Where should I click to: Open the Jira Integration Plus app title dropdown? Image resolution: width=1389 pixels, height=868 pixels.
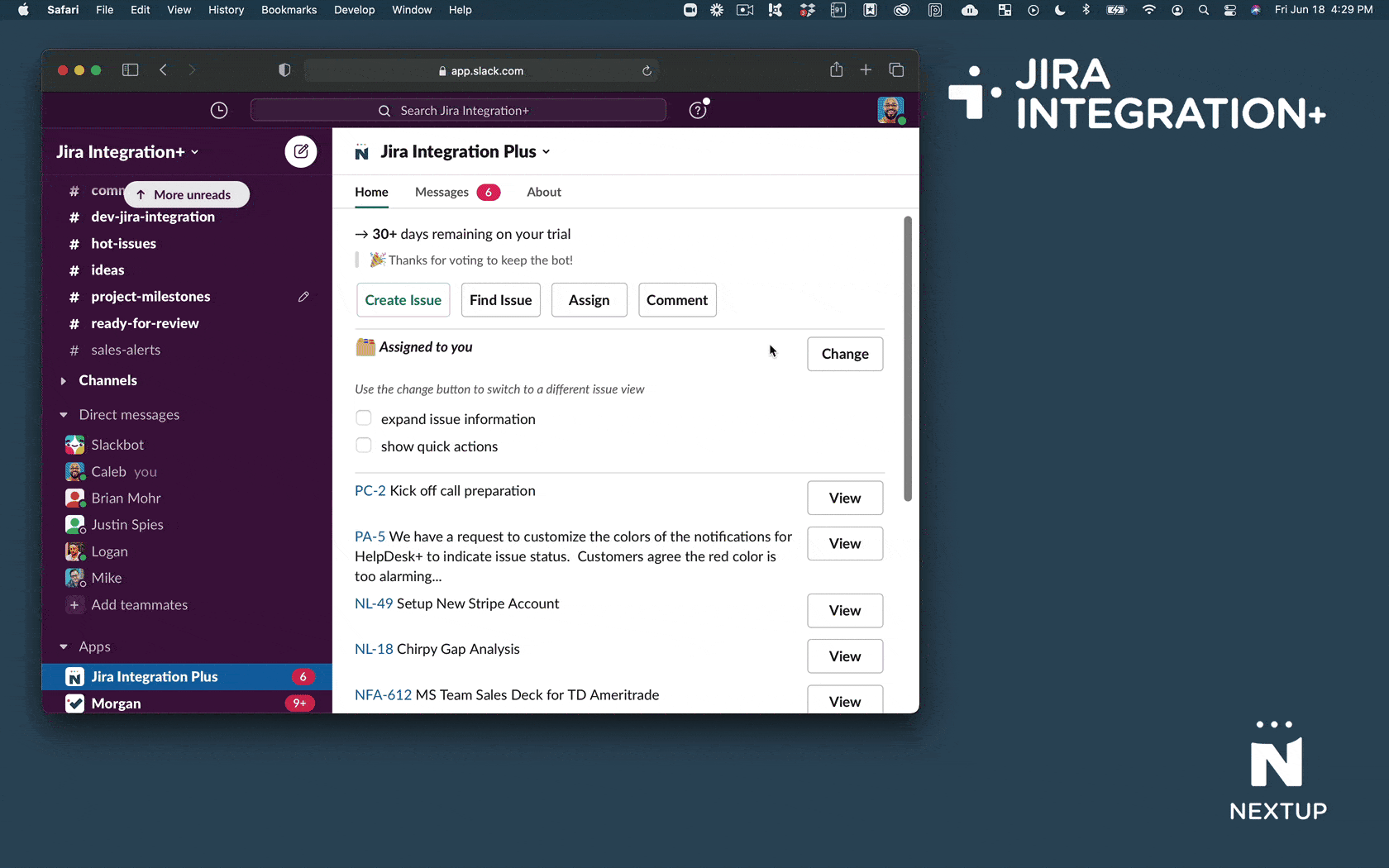coord(465,152)
